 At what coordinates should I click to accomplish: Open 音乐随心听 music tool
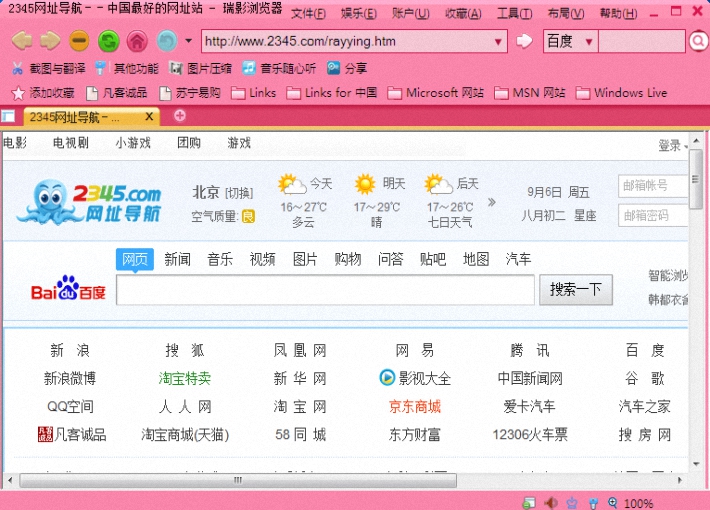tap(279, 68)
